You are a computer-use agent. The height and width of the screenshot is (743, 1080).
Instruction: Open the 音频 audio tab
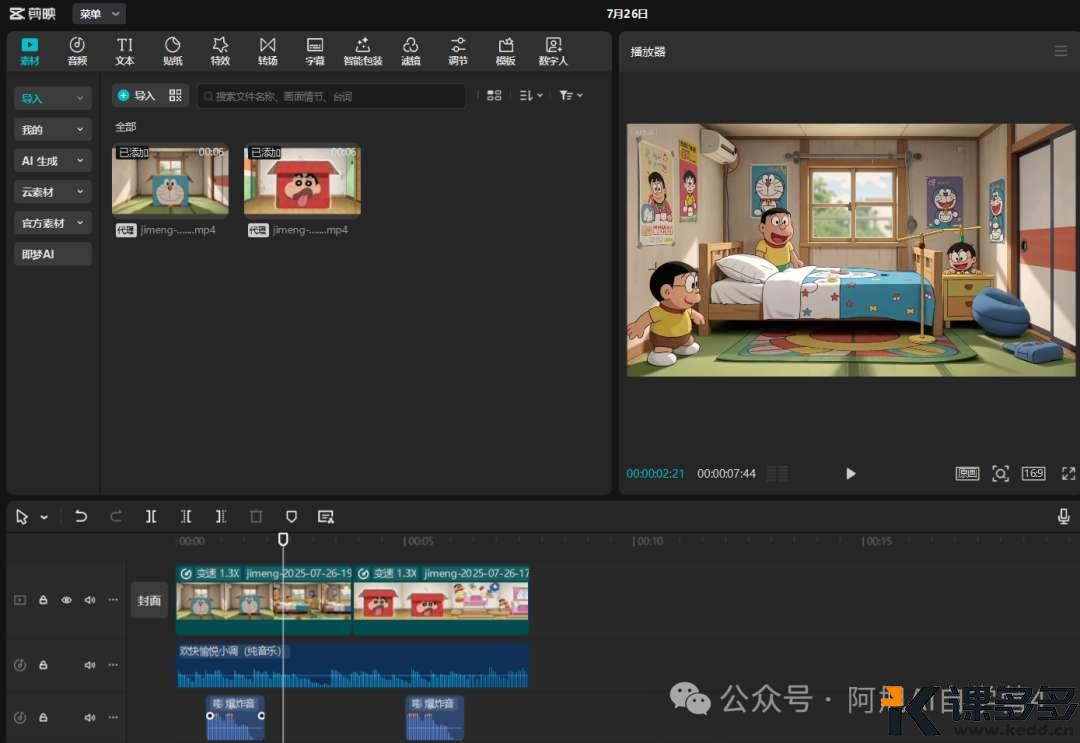coord(77,52)
